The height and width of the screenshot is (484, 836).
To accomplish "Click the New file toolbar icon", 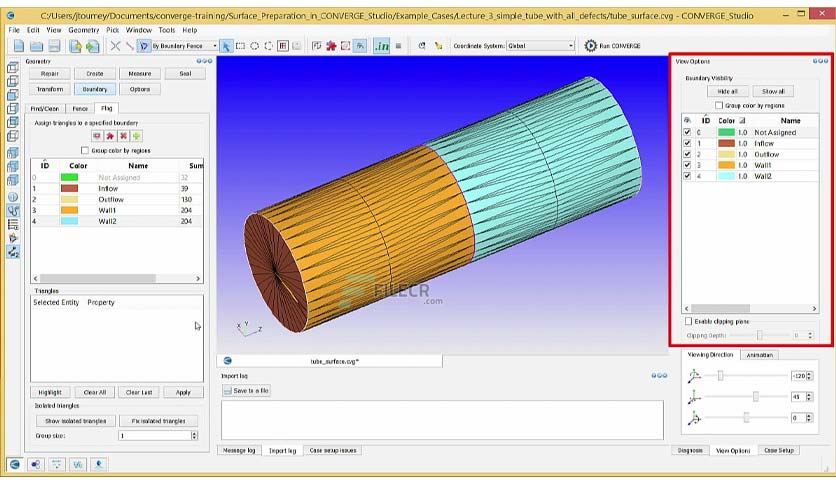I will coord(19,46).
